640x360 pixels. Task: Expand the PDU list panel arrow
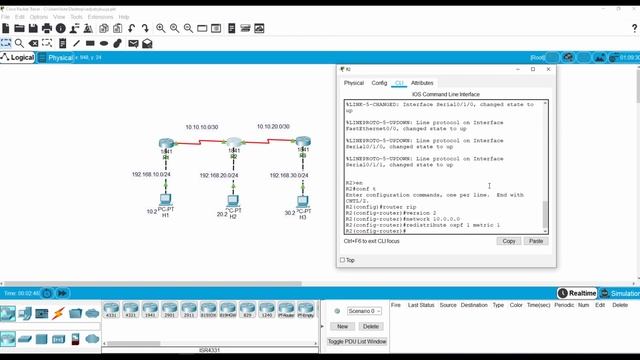[322, 326]
